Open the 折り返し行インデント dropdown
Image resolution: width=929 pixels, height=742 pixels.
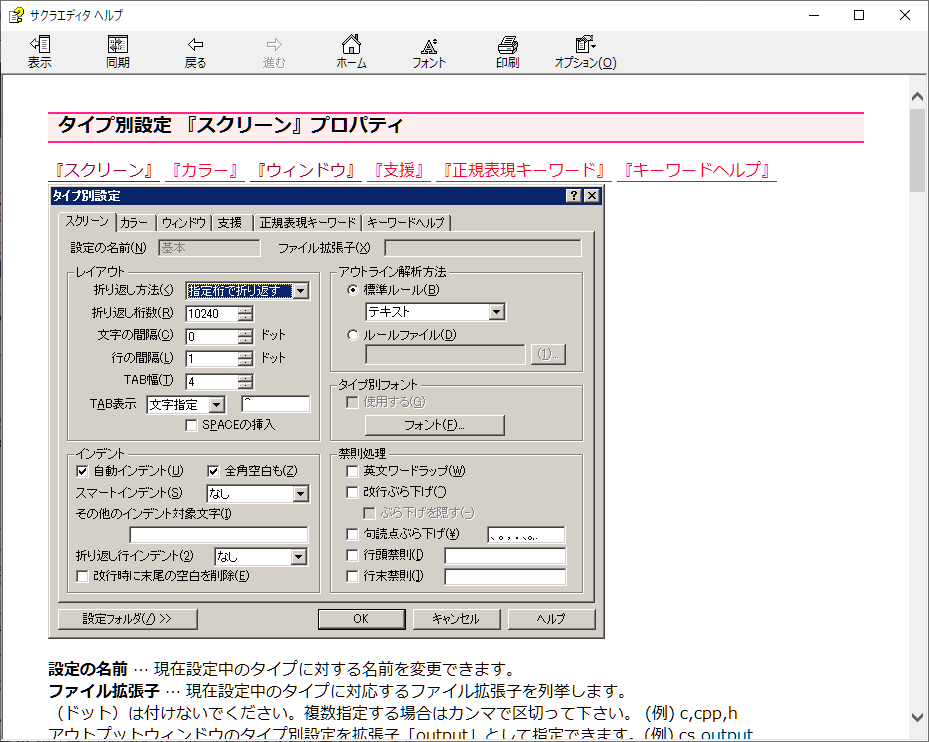pyautogui.click(x=299, y=556)
